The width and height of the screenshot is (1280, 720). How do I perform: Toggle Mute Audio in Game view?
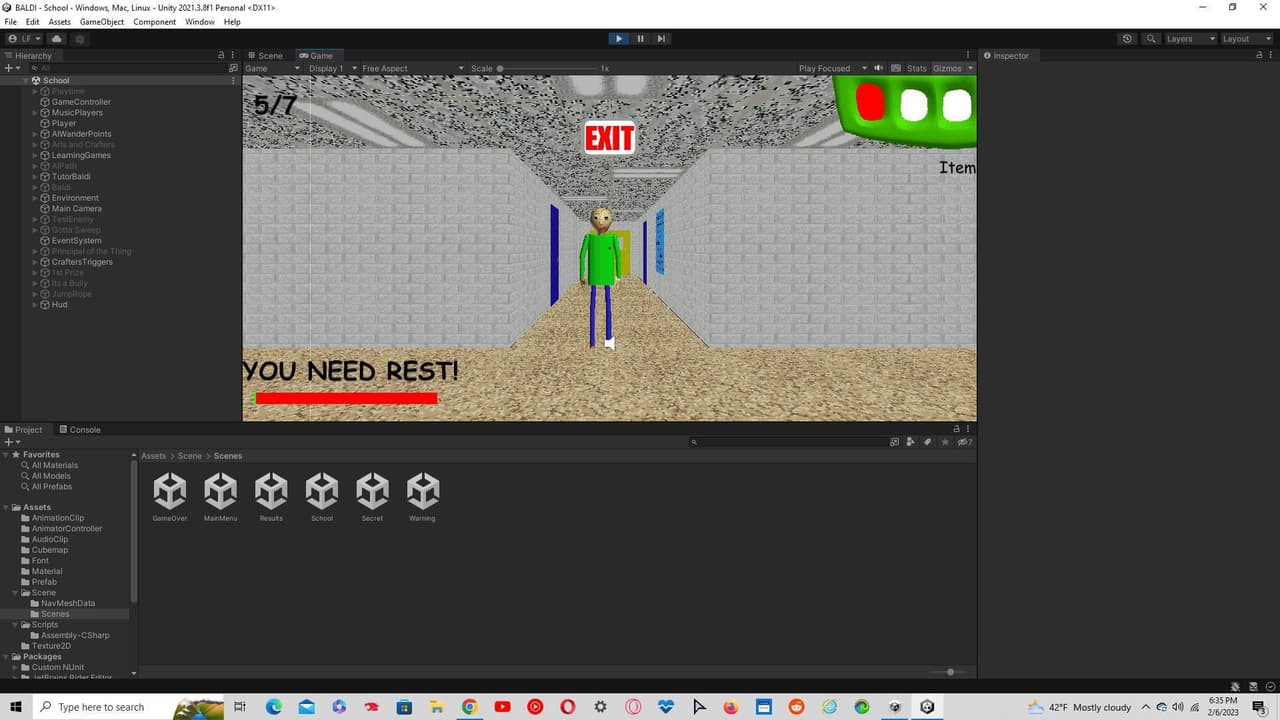point(879,68)
